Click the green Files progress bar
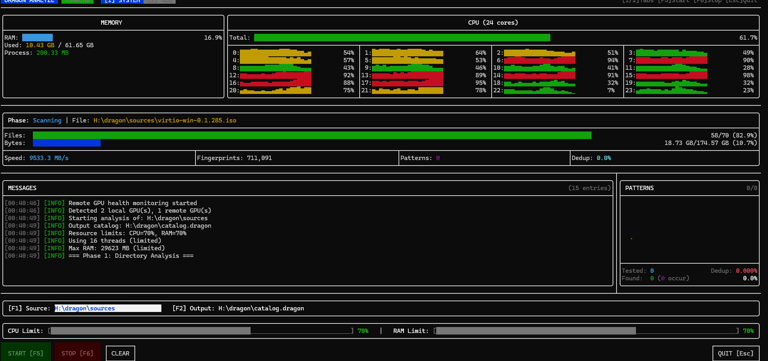The width and height of the screenshot is (768, 361). (x=312, y=135)
